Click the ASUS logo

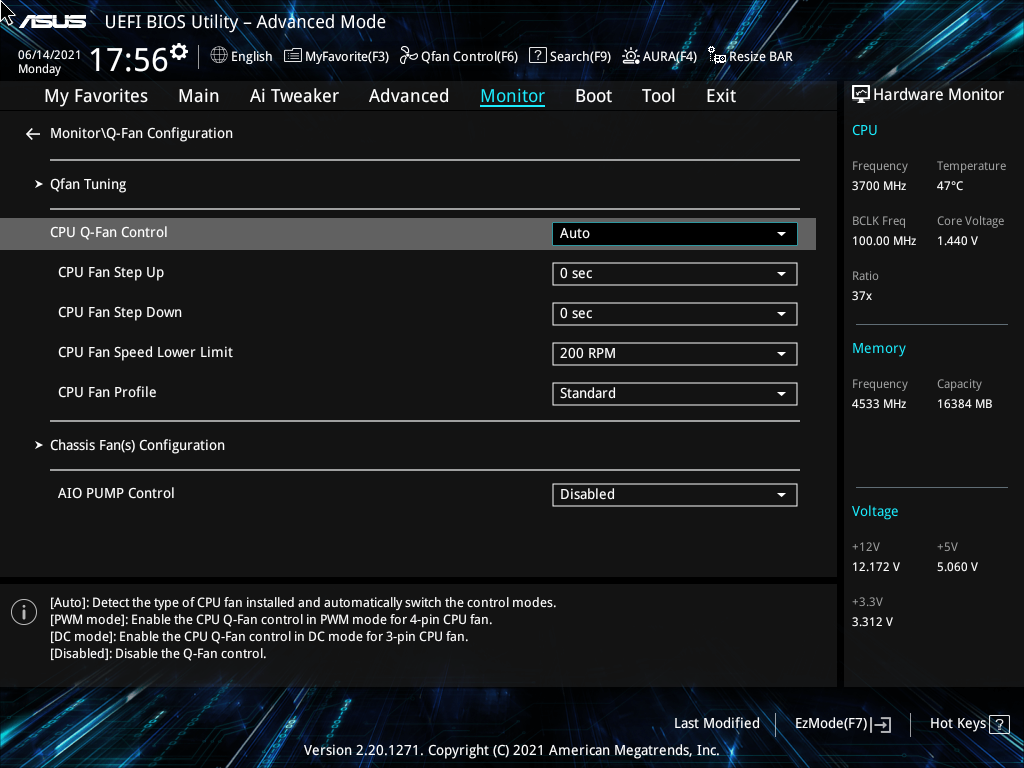click(52, 22)
